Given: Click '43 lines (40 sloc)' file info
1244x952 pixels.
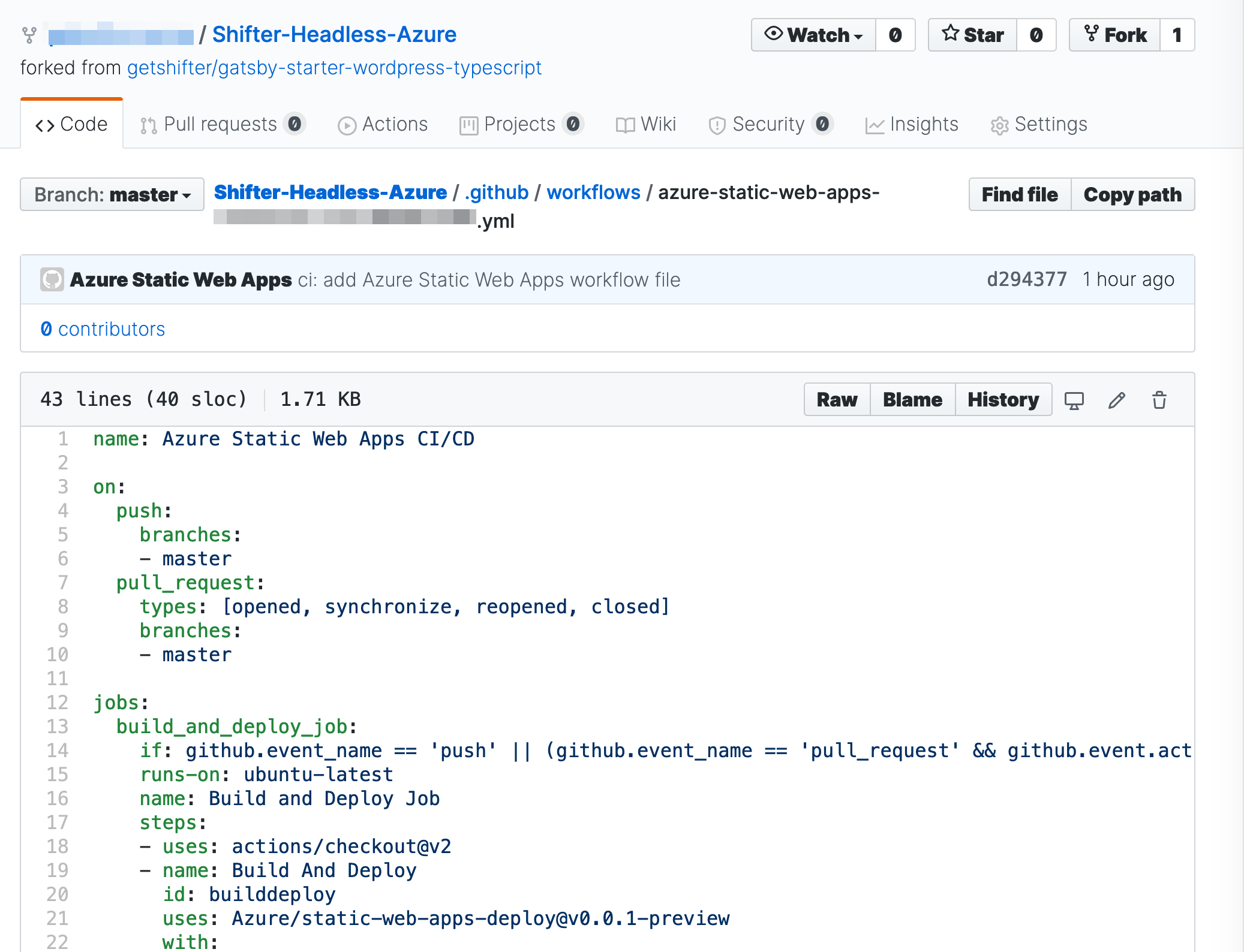Looking at the screenshot, I should tap(143, 399).
